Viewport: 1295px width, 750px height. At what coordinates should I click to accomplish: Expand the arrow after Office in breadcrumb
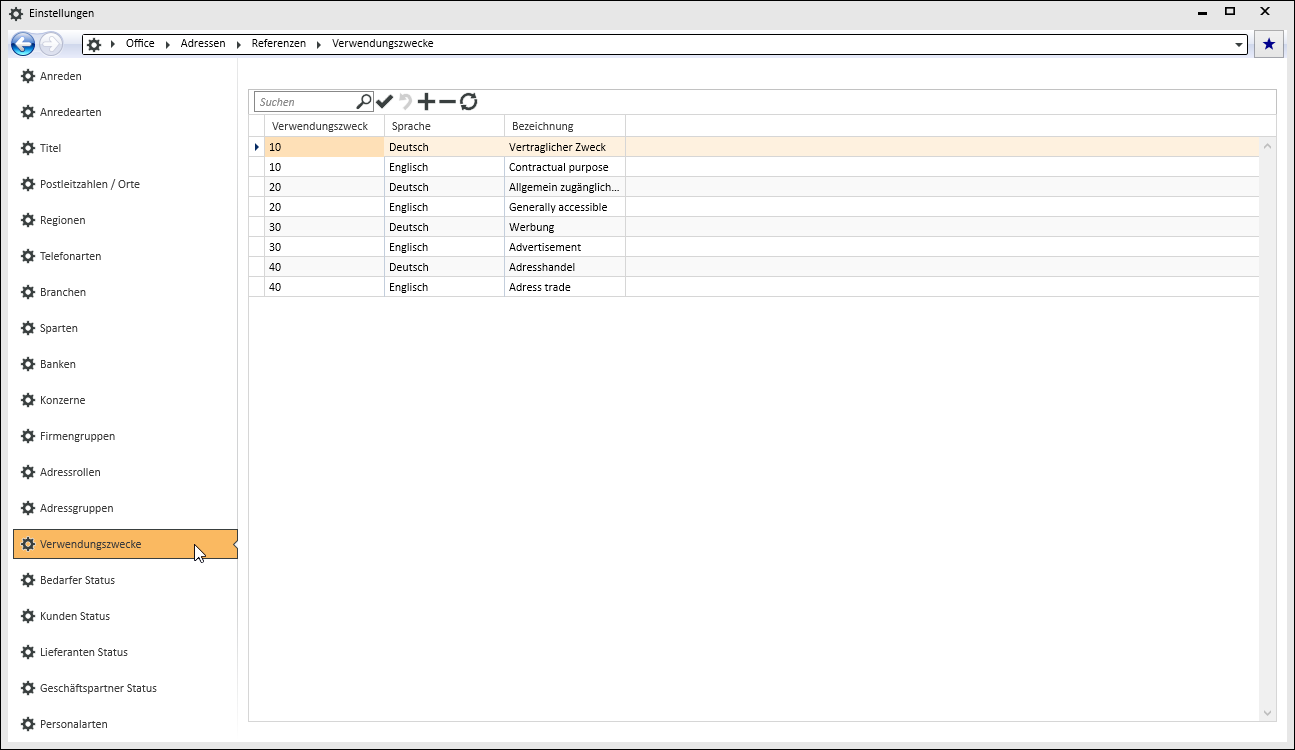pyautogui.click(x=168, y=44)
